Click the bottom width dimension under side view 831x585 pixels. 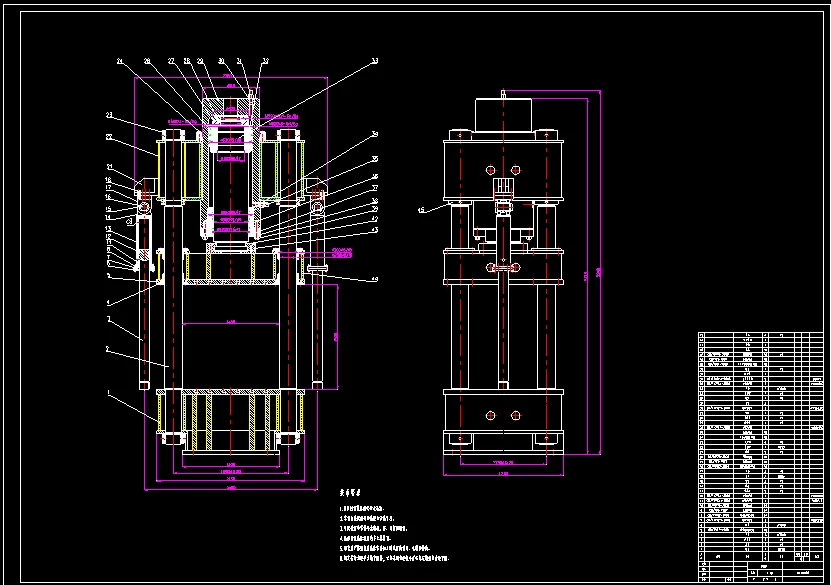point(503,474)
